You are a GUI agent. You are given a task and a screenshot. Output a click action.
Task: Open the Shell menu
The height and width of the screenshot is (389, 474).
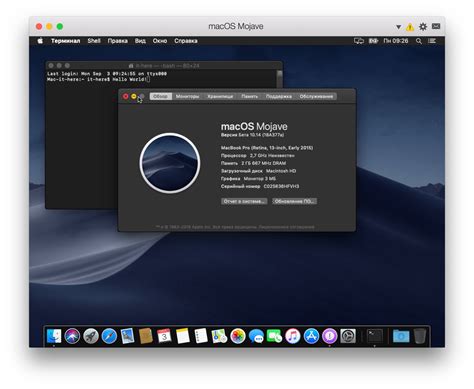click(94, 41)
